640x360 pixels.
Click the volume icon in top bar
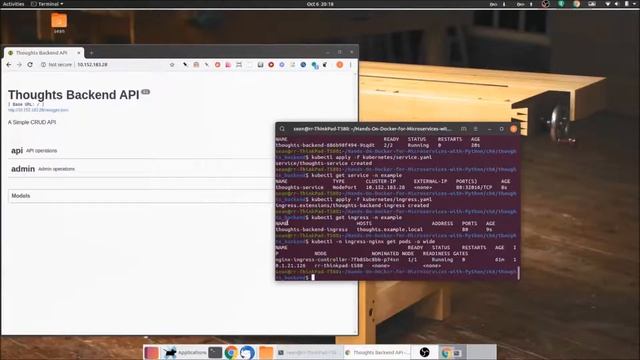[616, 4]
